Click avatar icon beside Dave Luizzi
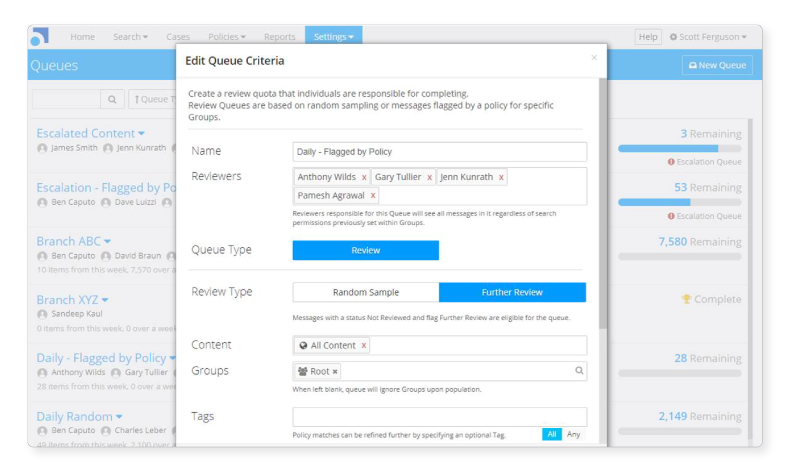 [x=106, y=203]
